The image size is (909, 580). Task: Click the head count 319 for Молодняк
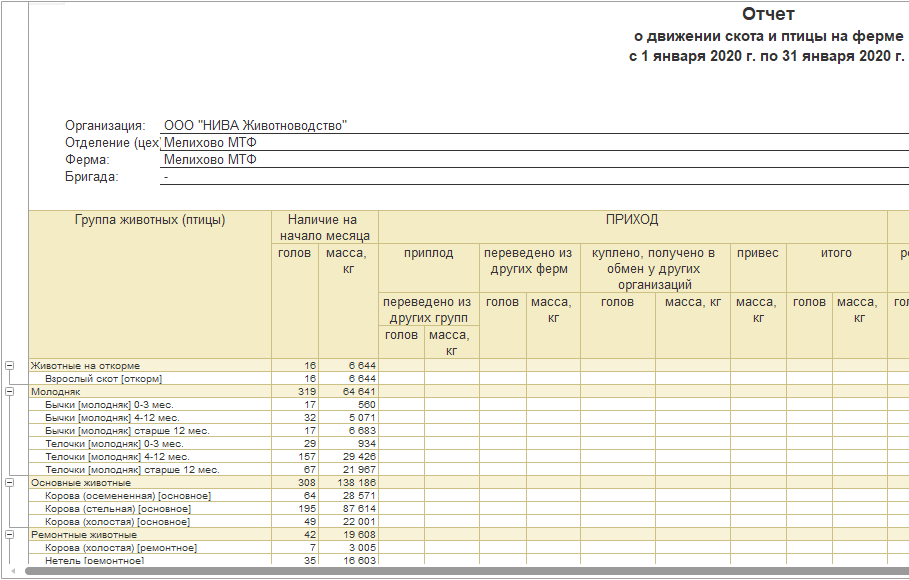pyautogui.click(x=307, y=392)
